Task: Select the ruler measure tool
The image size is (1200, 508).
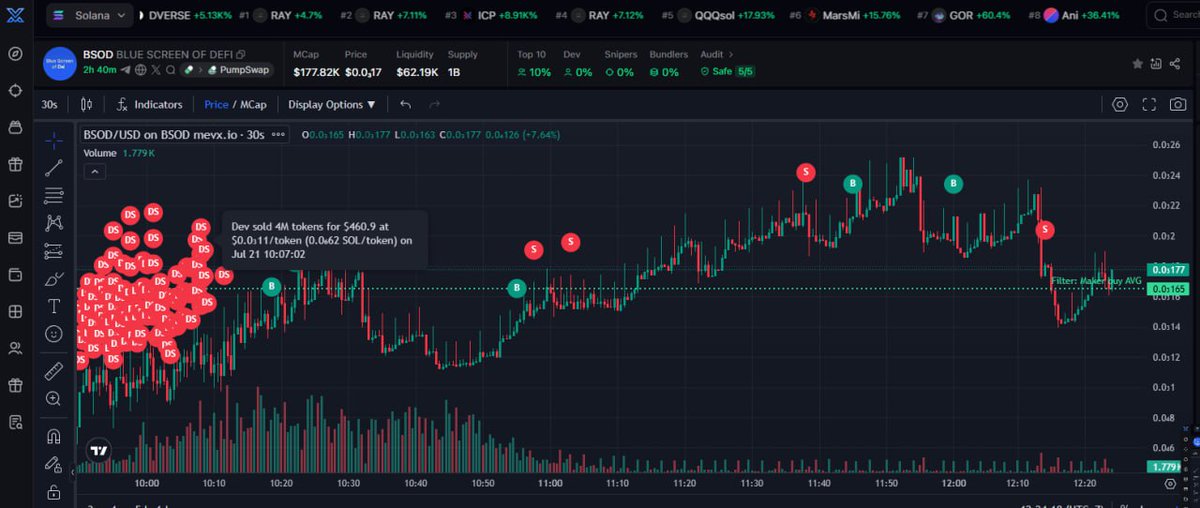Action: click(x=54, y=371)
